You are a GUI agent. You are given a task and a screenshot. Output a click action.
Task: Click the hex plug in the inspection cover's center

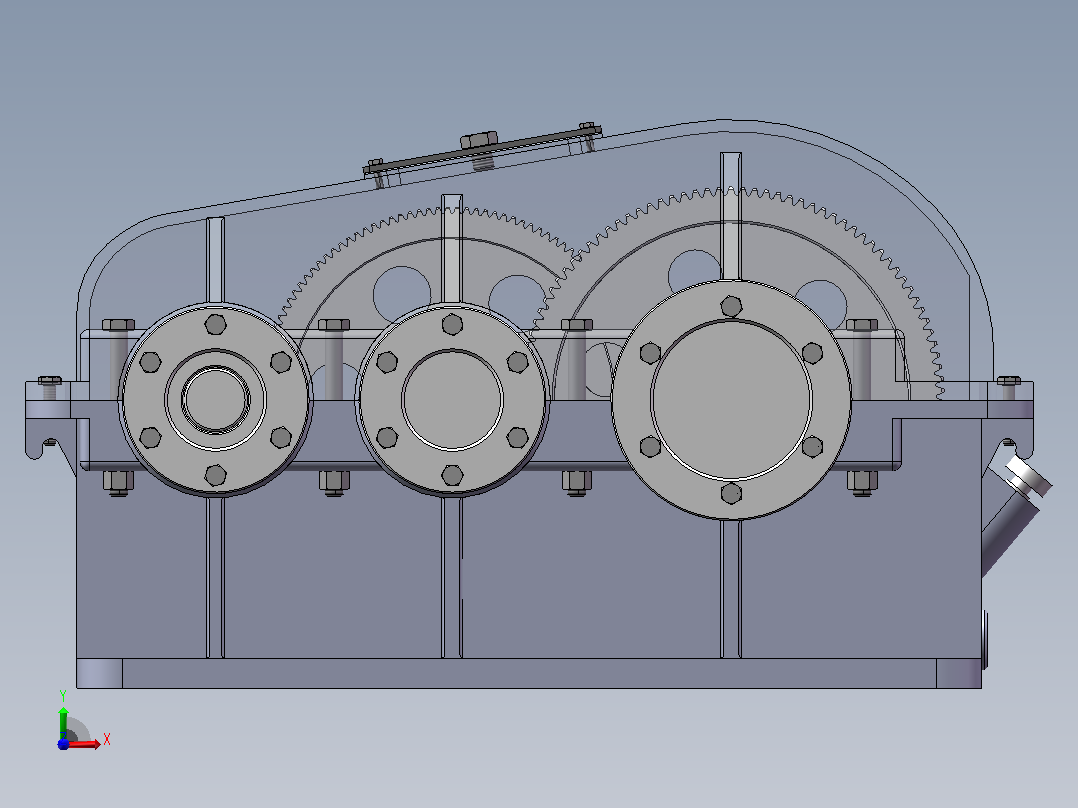pos(478,141)
